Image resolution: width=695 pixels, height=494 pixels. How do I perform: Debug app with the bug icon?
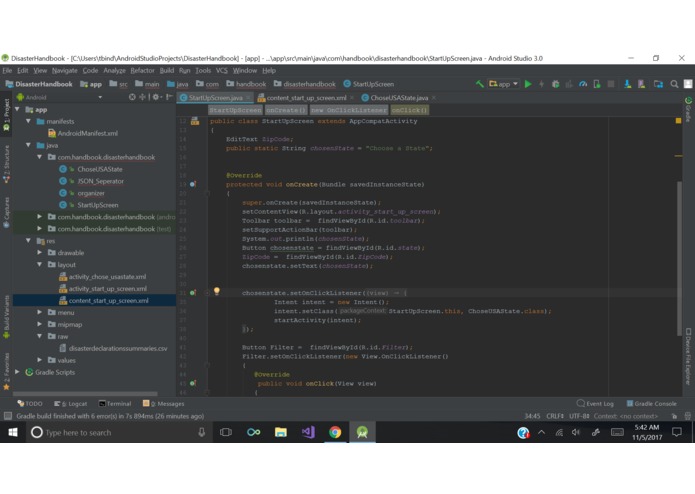click(x=555, y=84)
